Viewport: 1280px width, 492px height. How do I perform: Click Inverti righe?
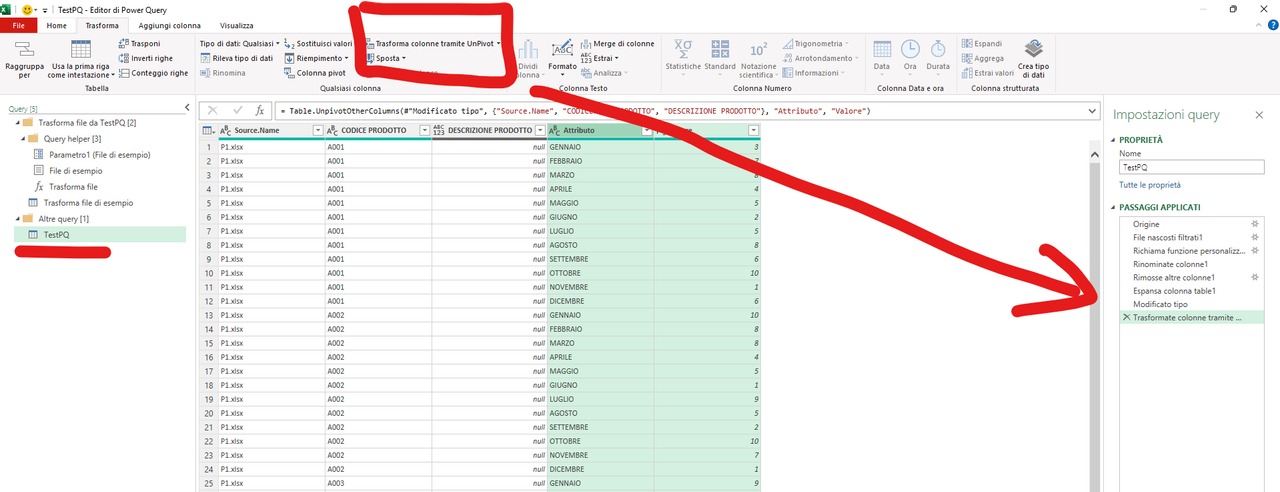[x=145, y=58]
